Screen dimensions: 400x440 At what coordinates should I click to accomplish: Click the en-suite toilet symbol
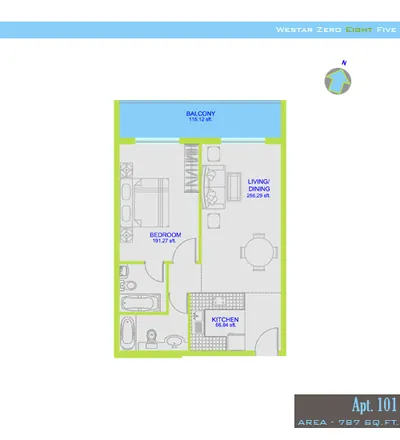point(129,285)
